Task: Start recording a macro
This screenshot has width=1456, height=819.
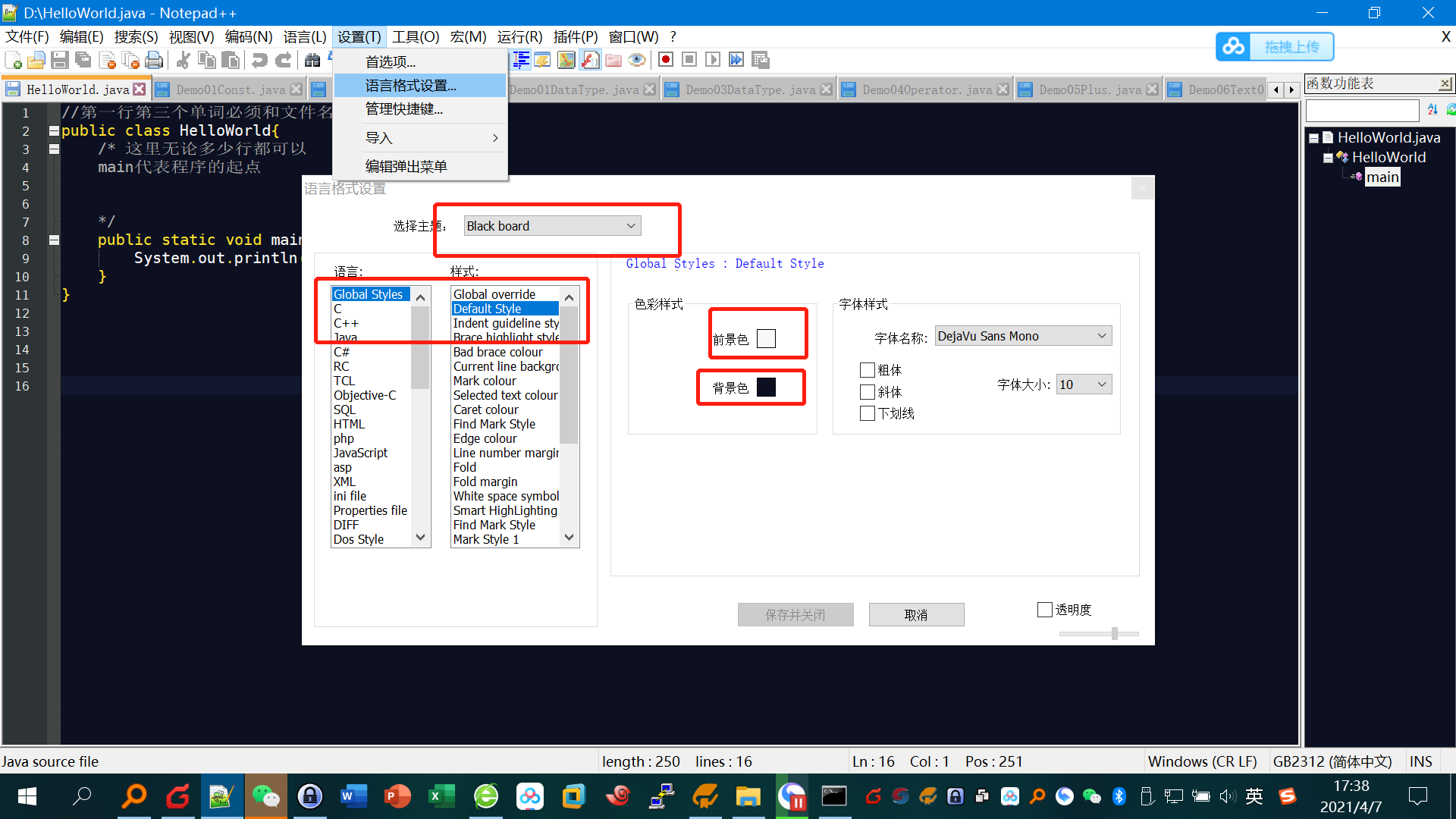Action: [x=666, y=60]
